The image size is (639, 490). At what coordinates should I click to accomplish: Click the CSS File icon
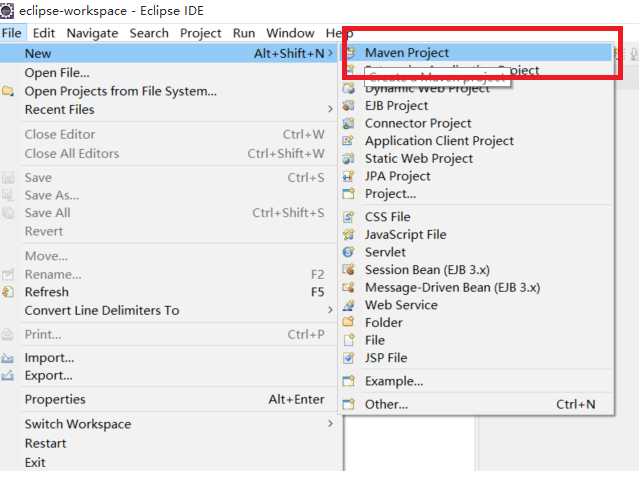[349, 216]
